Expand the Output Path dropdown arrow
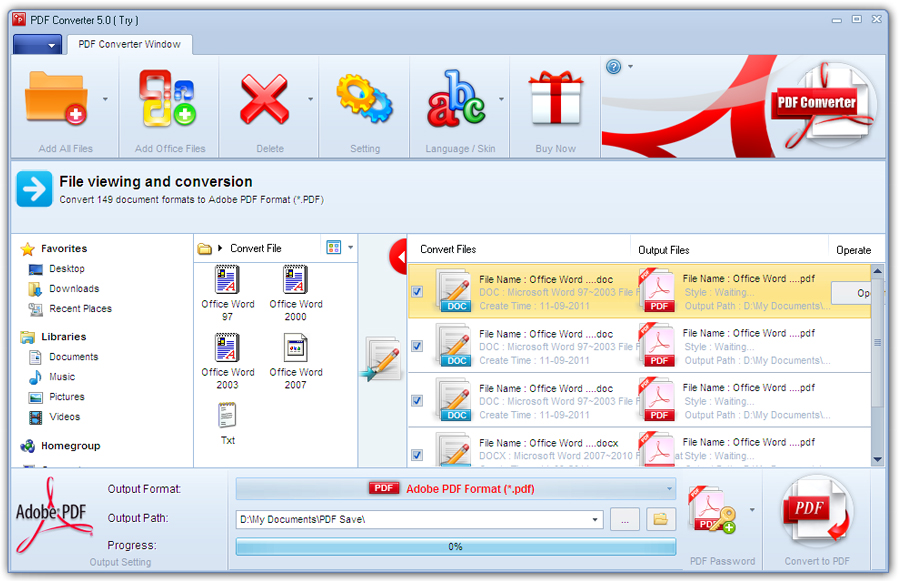The height and width of the screenshot is (581, 900). click(x=595, y=520)
